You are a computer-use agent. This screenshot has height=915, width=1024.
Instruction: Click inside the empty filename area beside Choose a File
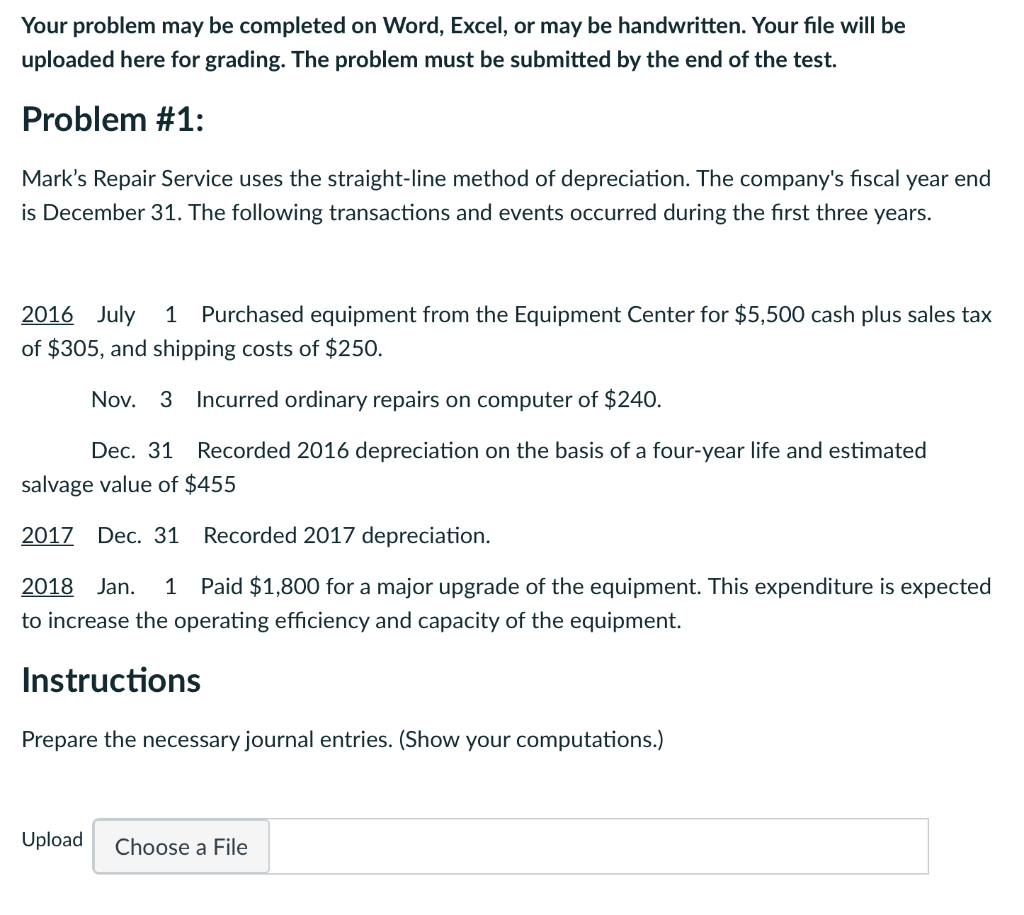[600, 847]
